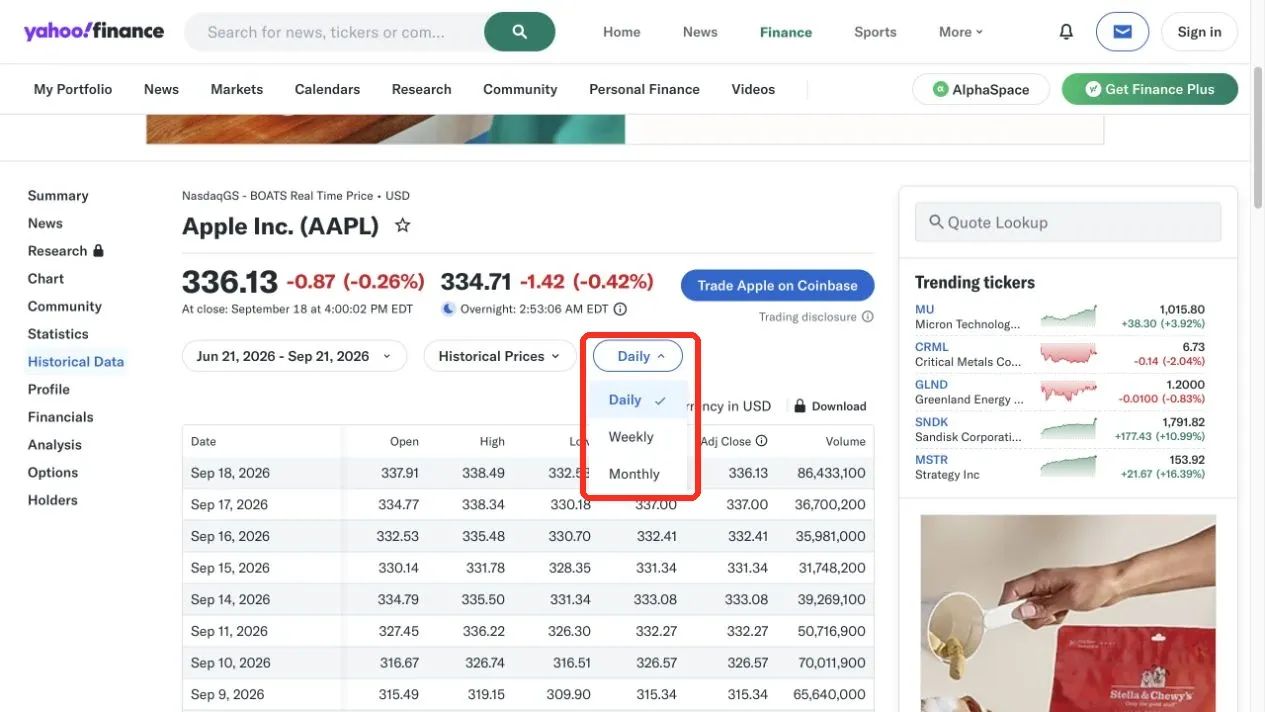Star Apple Inc. to add to watchlist
The height and width of the screenshot is (712, 1265).
coord(402,226)
